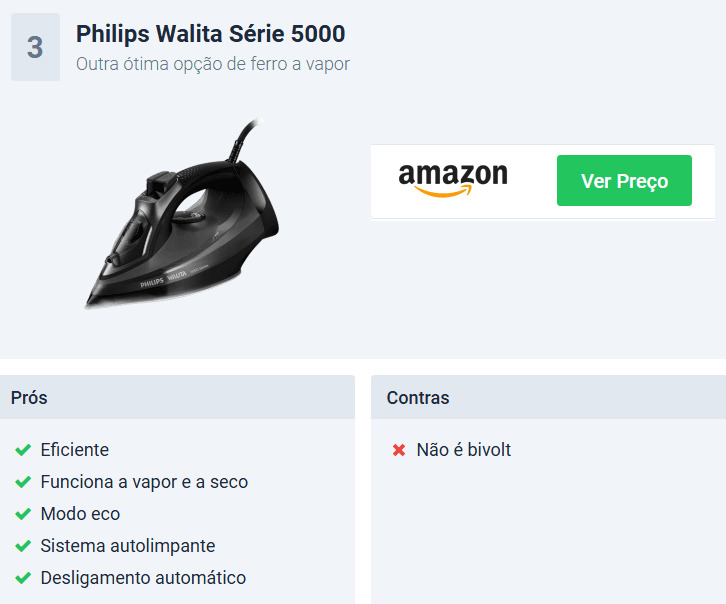Click the Amazon logo

click(x=453, y=180)
